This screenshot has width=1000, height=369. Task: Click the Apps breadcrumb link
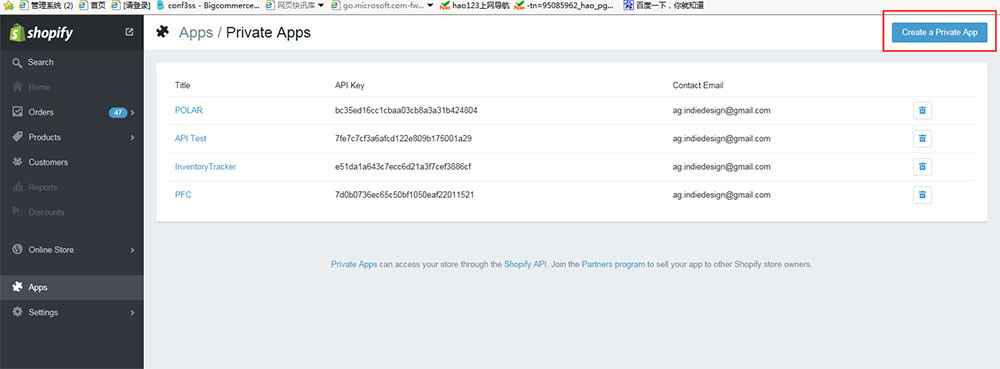[x=196, y=33]
